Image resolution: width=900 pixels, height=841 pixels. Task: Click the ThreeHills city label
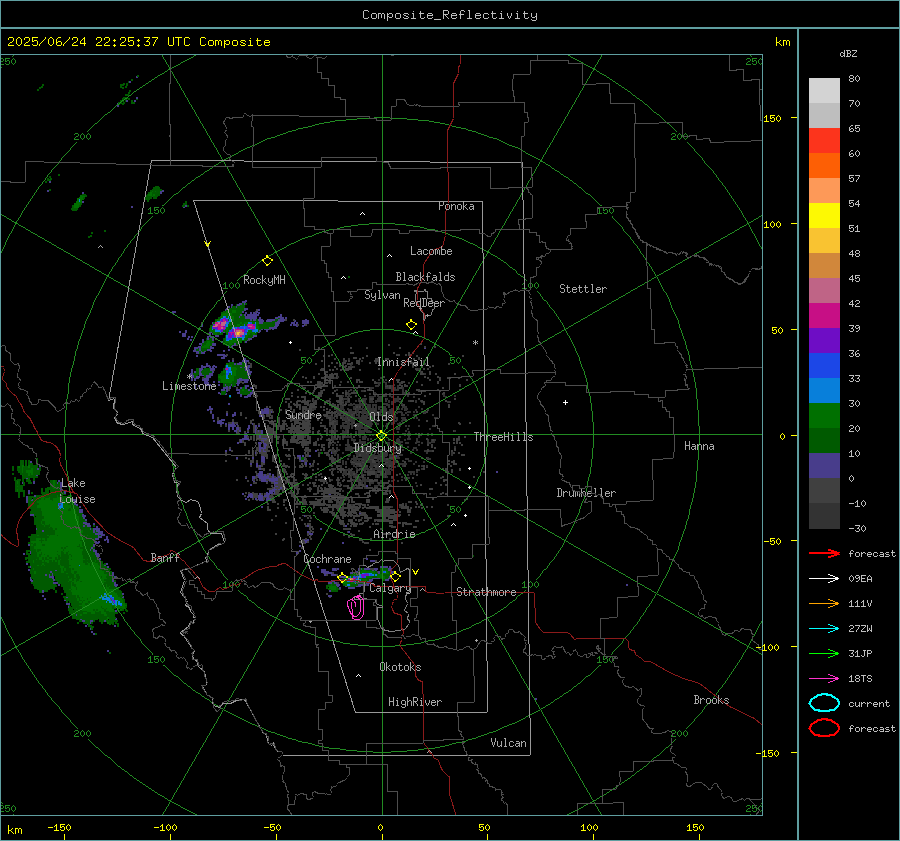pos(503,437)
